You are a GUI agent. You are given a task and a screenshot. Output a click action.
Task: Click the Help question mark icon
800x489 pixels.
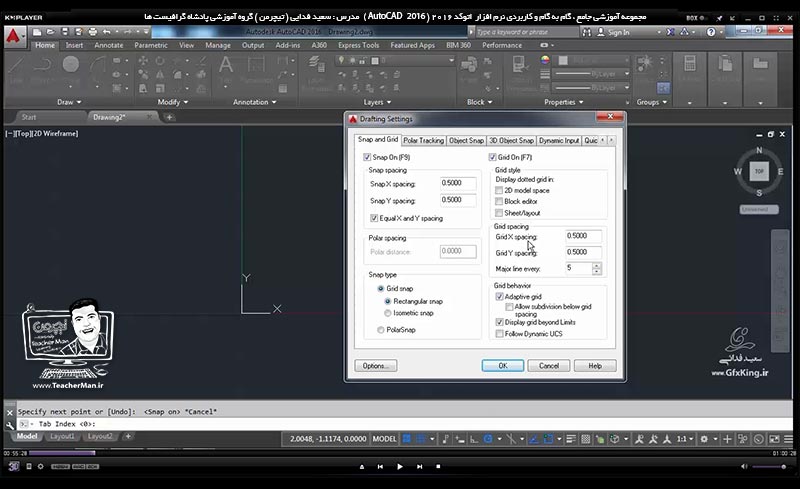point(711,32)
